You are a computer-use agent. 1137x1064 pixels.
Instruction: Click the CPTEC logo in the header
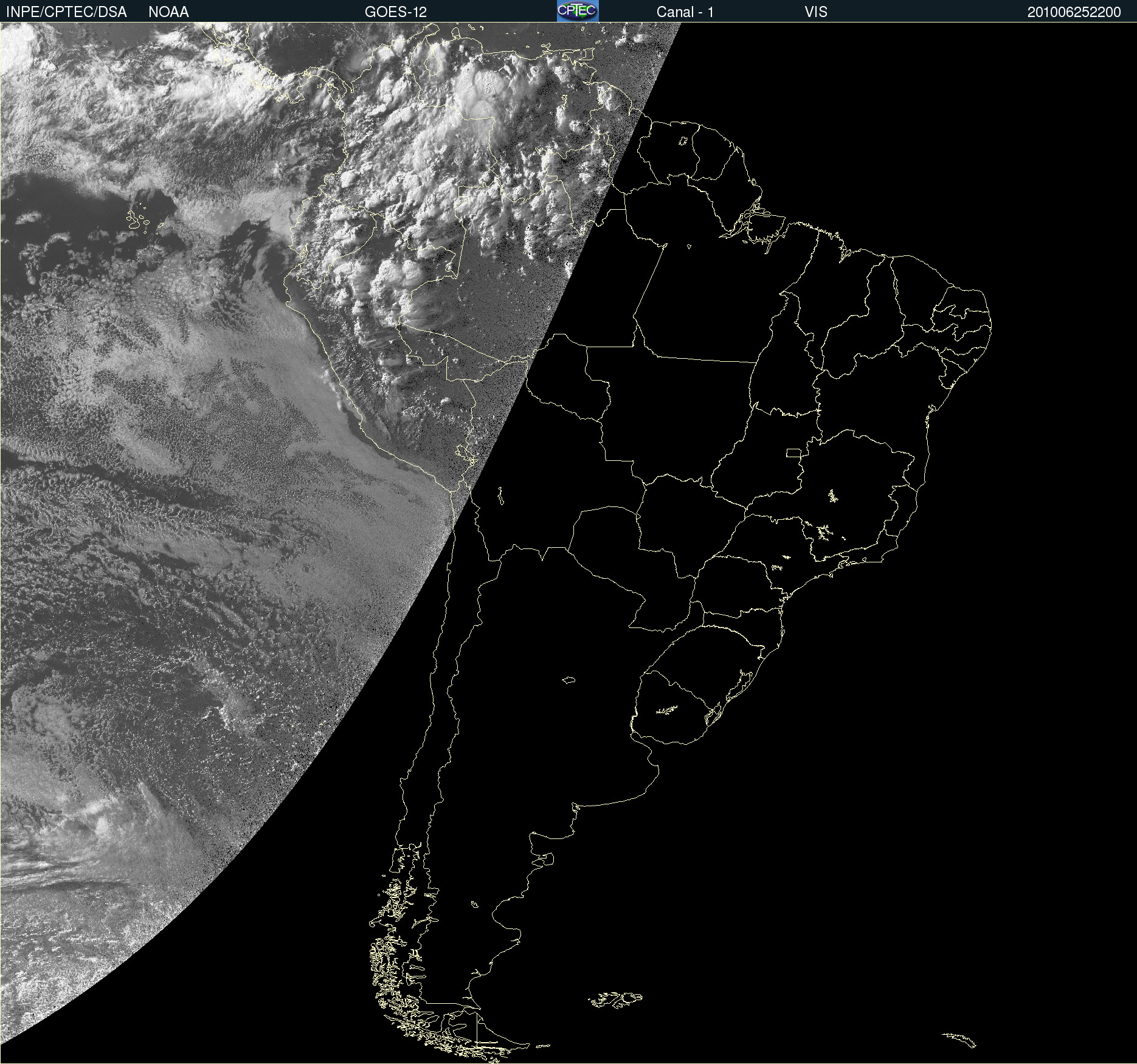578,11
